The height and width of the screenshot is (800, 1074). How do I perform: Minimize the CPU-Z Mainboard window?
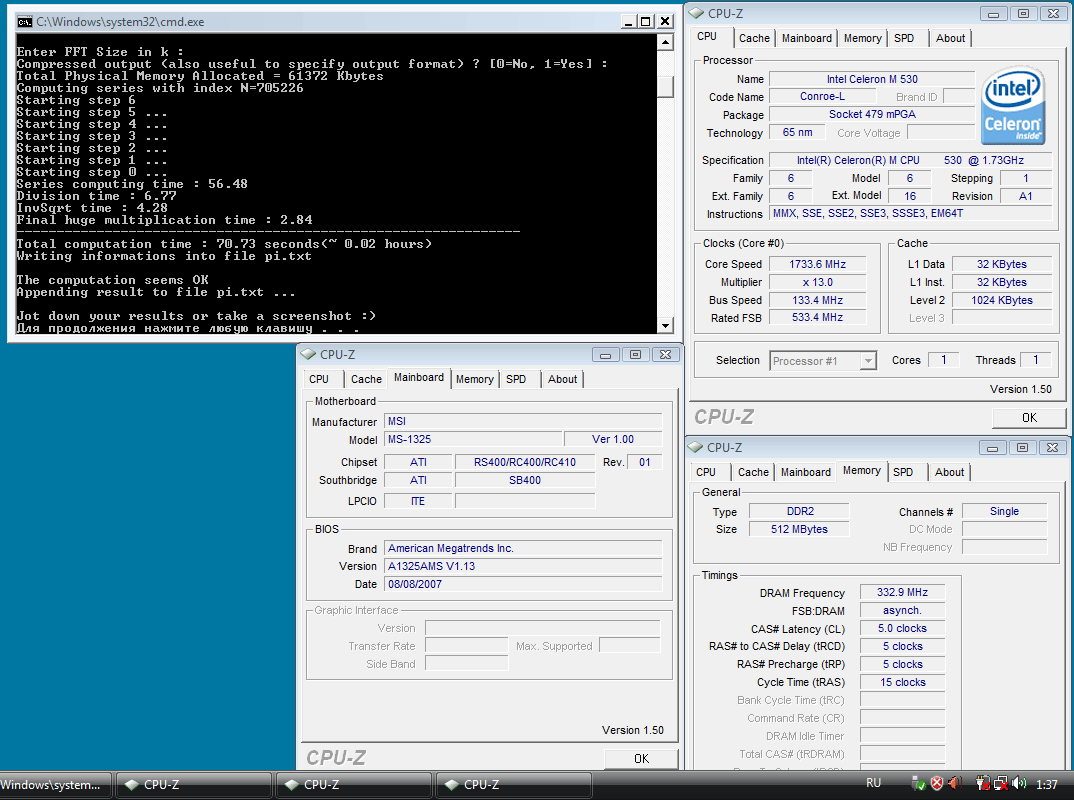(605, 355)
